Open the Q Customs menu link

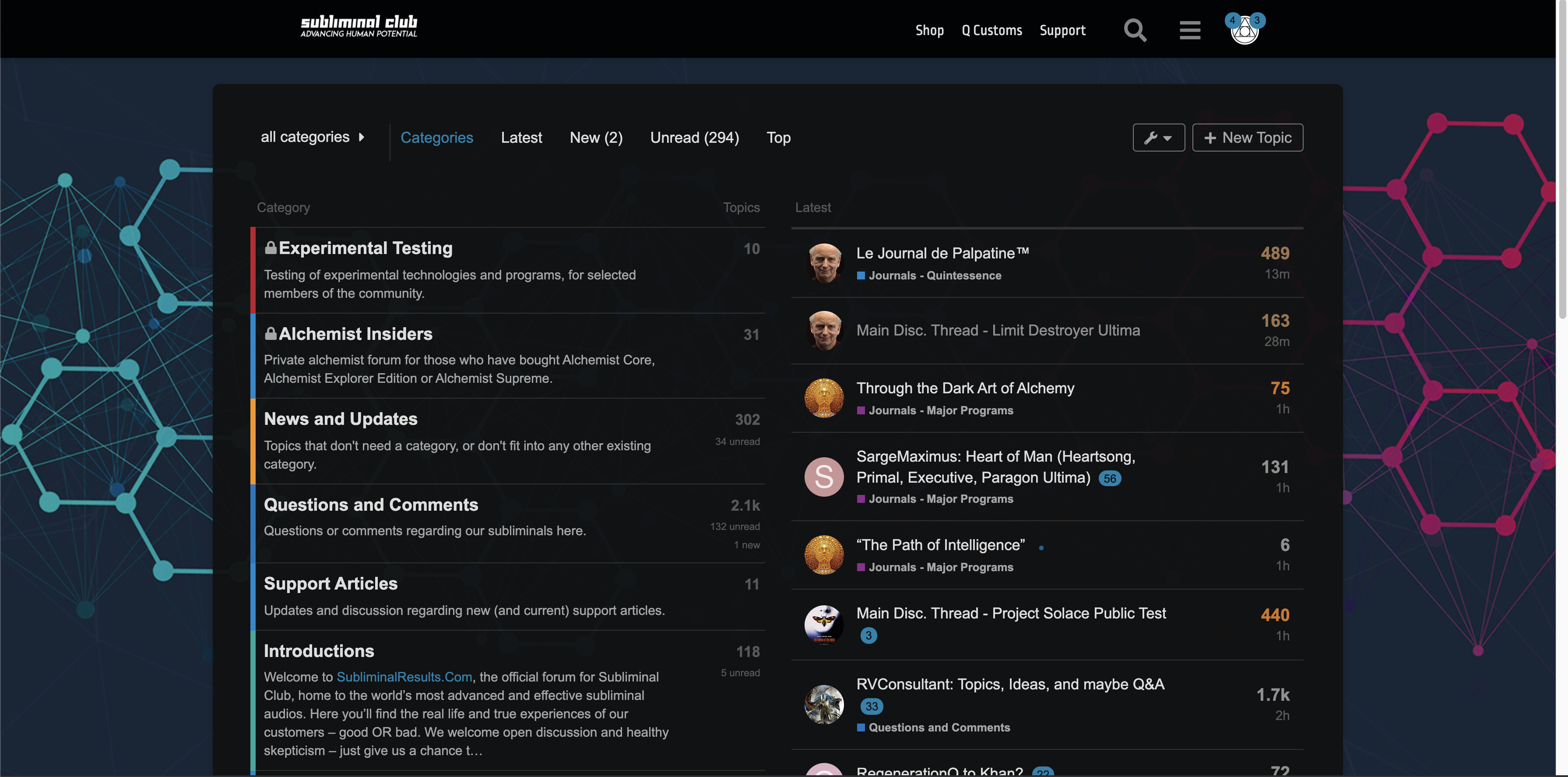pyautogui.click(x=991, y=31)
